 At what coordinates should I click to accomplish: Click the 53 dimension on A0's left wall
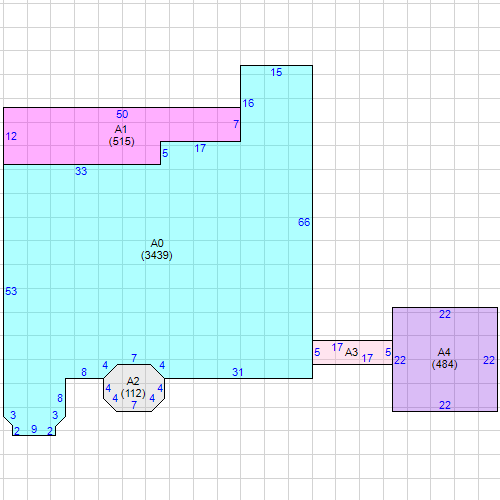11,291
